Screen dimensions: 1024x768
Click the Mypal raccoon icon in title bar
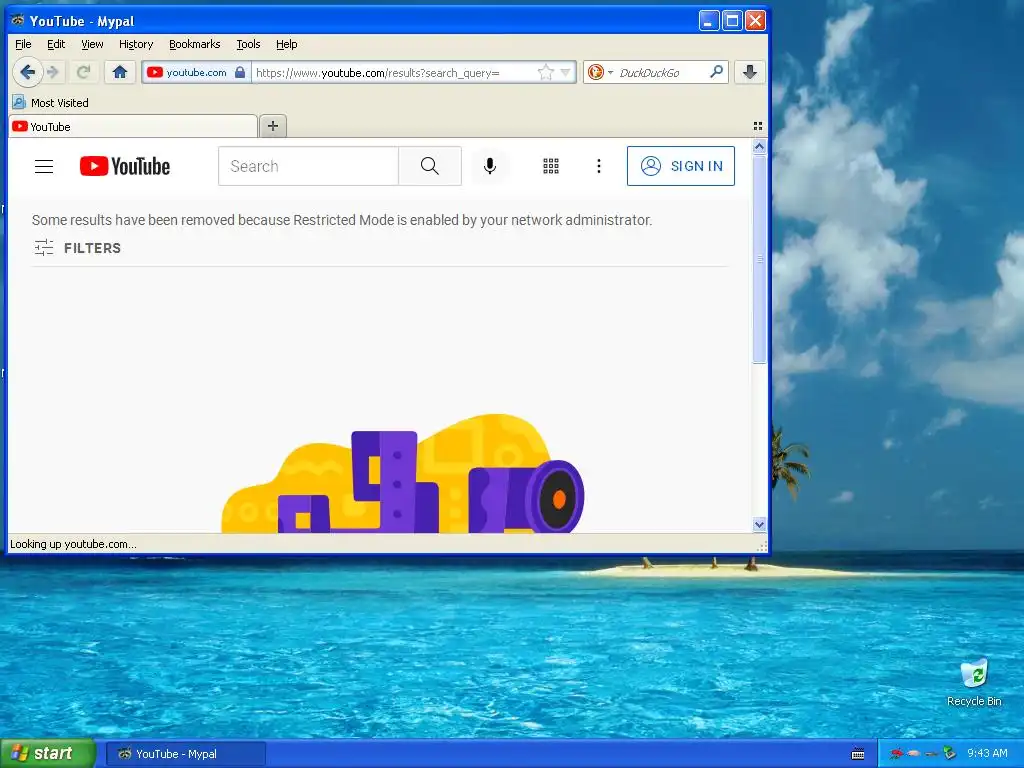click(x=18, y=20)
